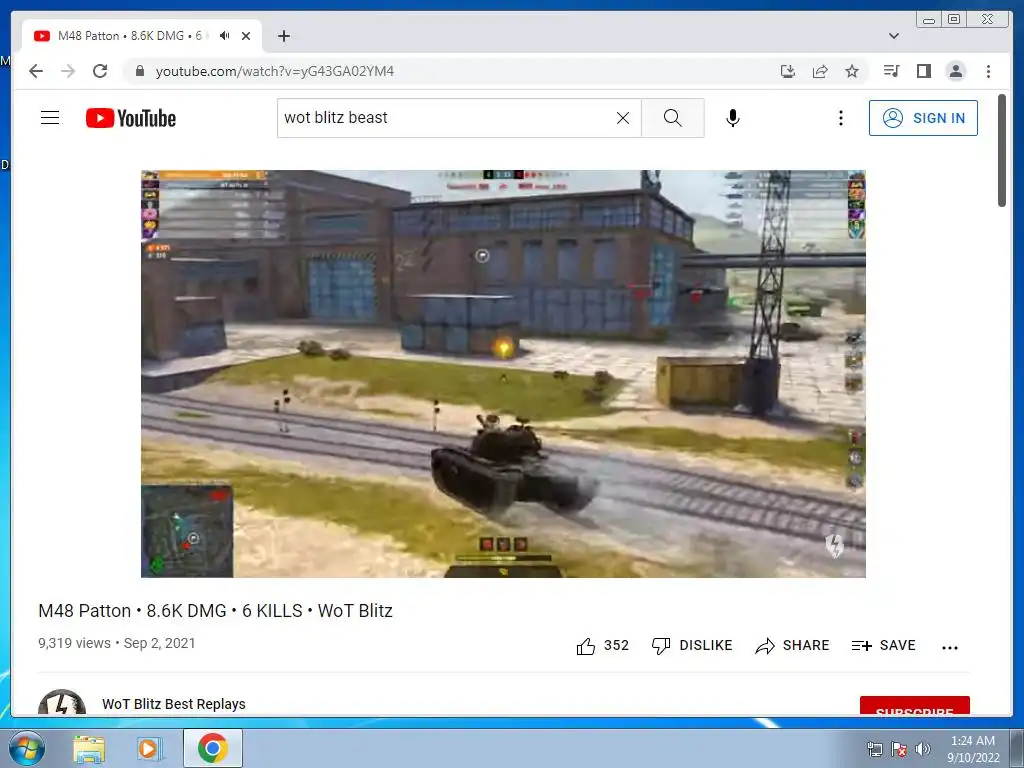Click the SIGN IN button
The image size is (1024, 768).
[923, 118]
